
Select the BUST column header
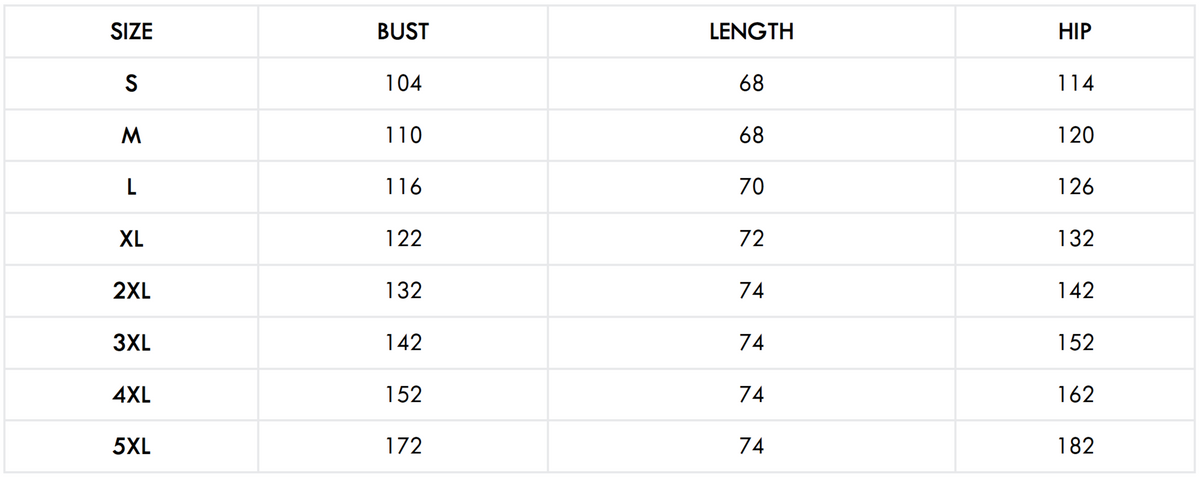click(x=403, y=32)
